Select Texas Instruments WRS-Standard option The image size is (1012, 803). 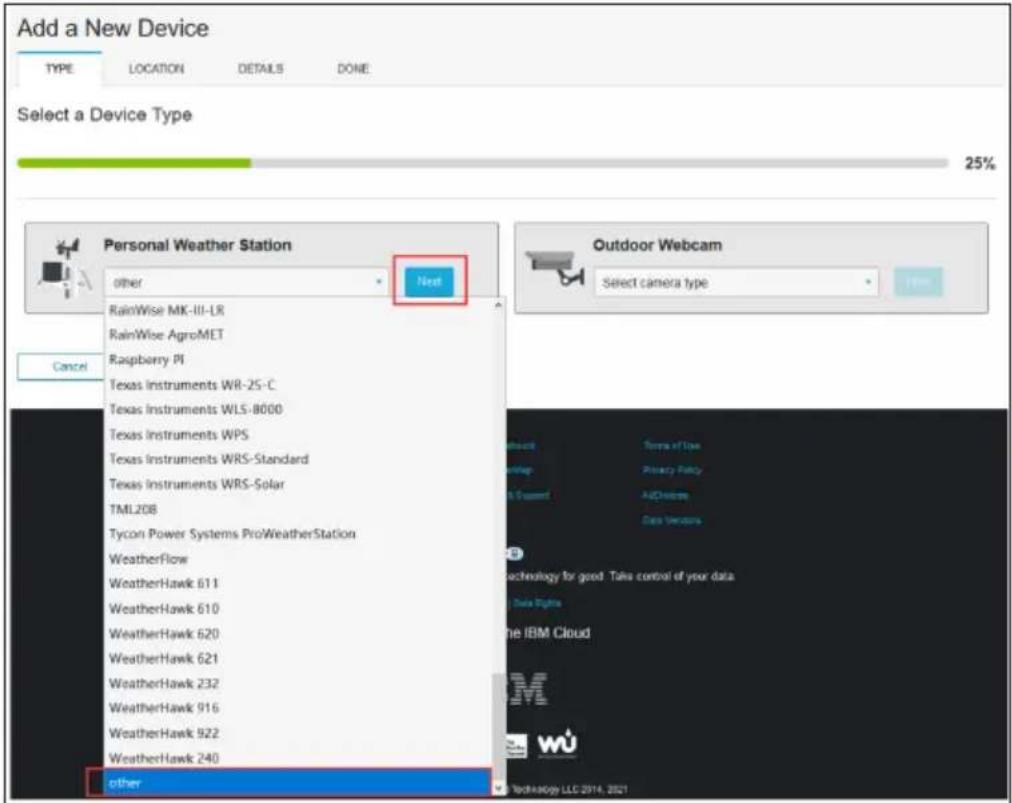point(299,459)
